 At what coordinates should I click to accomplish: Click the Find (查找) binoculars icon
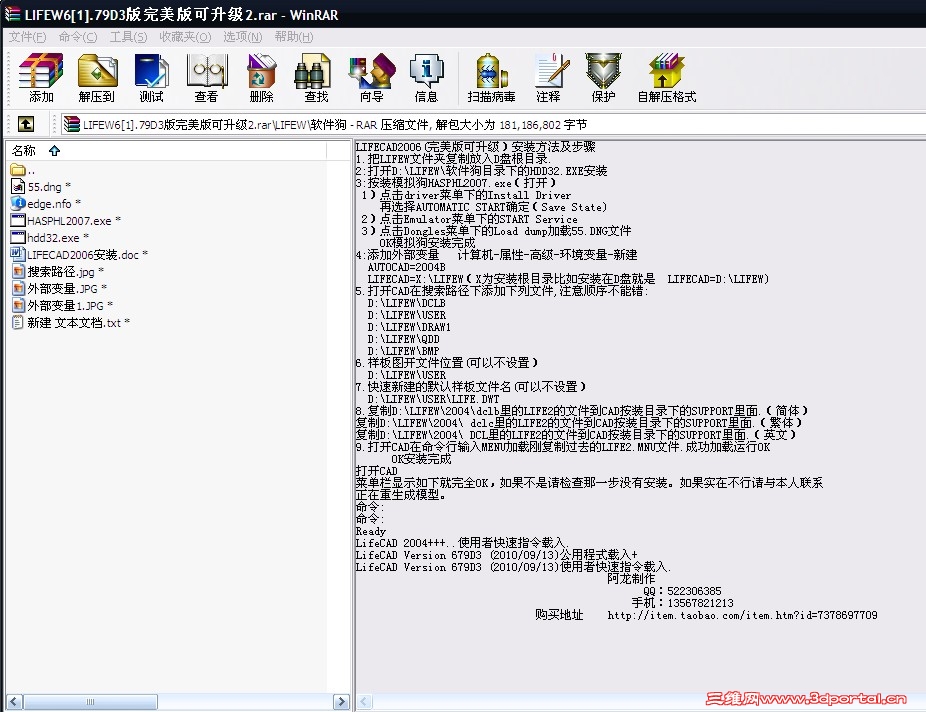pyautogui.click(x=315, y=77)
